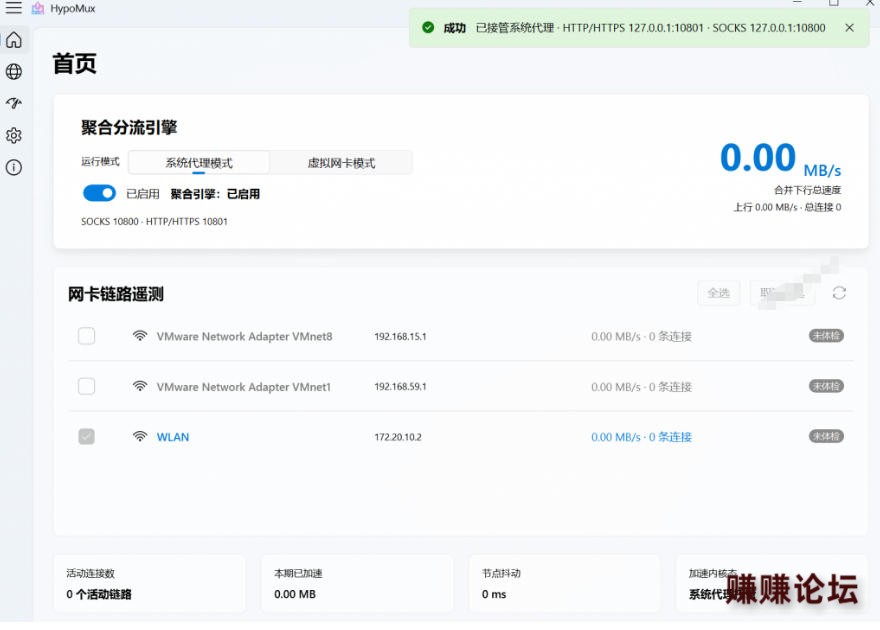
Task: Switch to 系统代理模式 tab
Action: click(199, 163)
